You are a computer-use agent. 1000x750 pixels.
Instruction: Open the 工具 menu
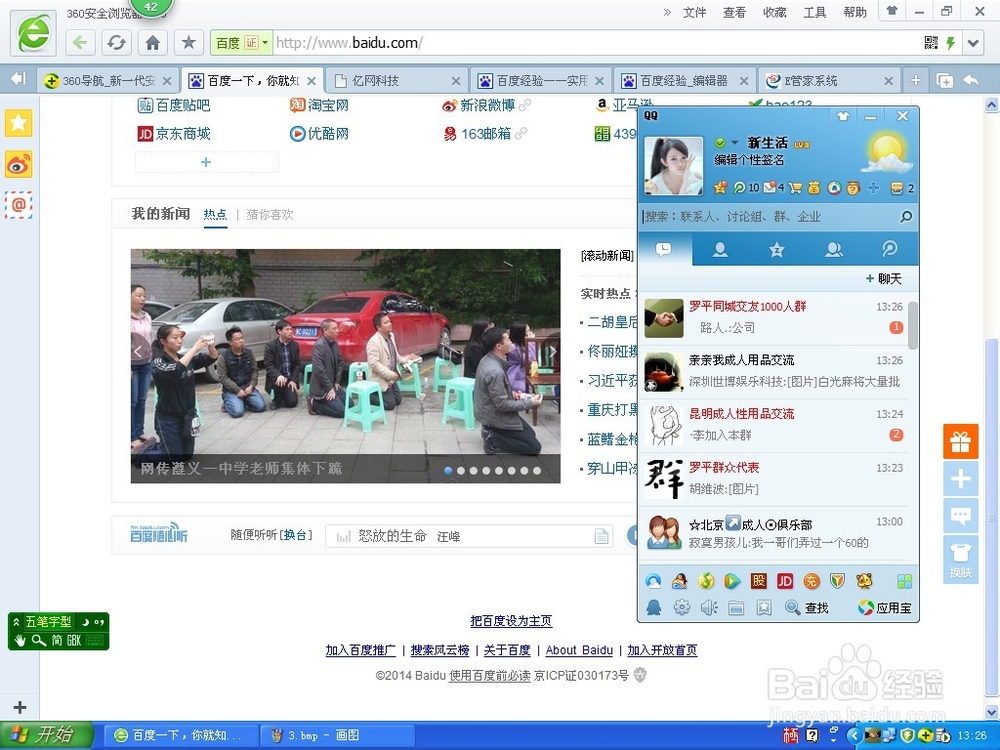coord(814,12)
